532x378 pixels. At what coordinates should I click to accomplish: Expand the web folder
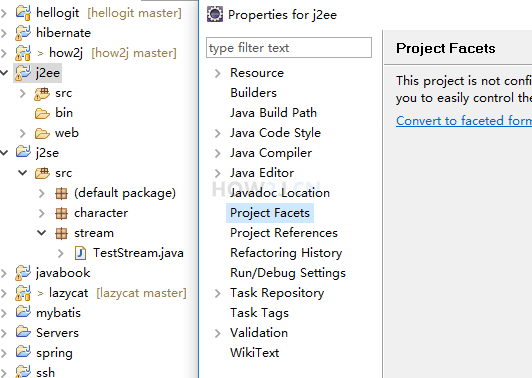pyautogui.click(x=22, y=133)
